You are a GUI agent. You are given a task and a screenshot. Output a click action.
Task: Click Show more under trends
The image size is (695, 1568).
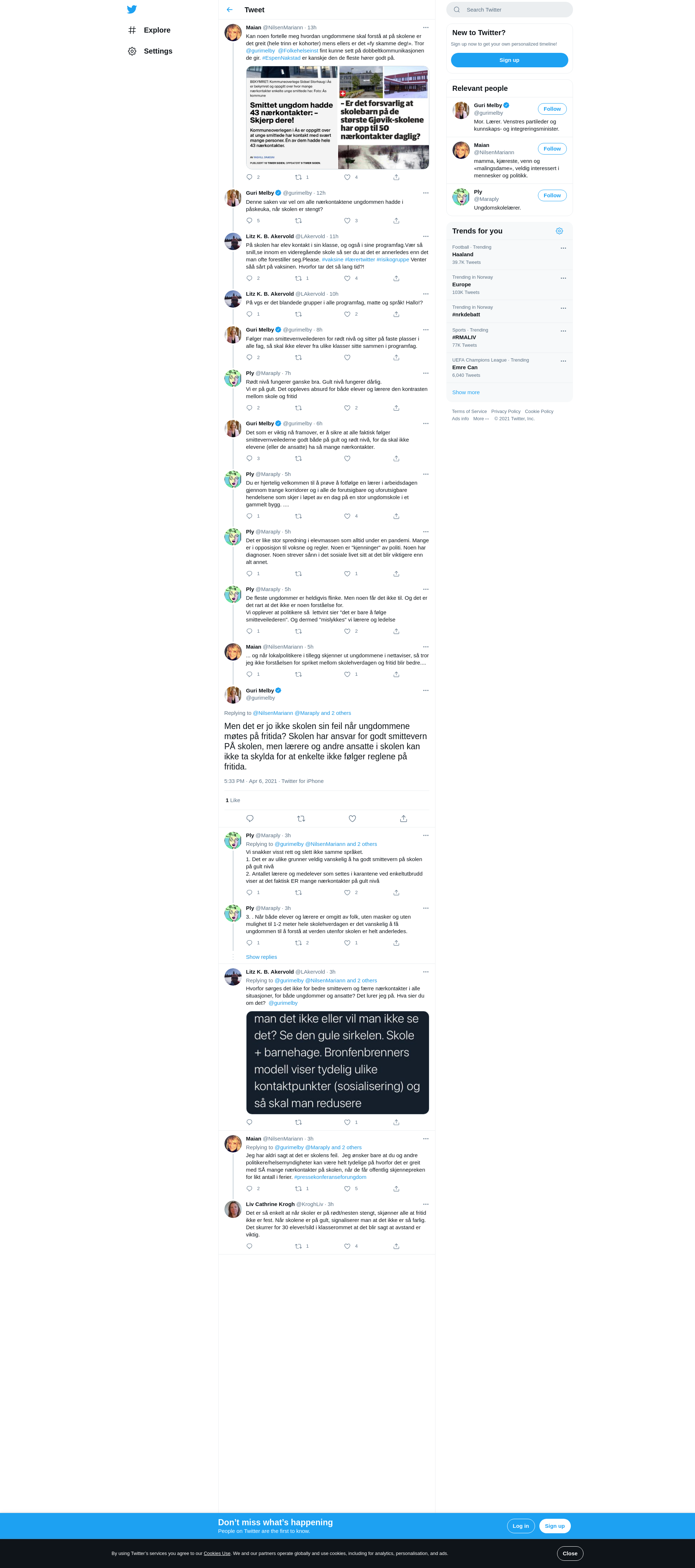(x=466, y=393)
